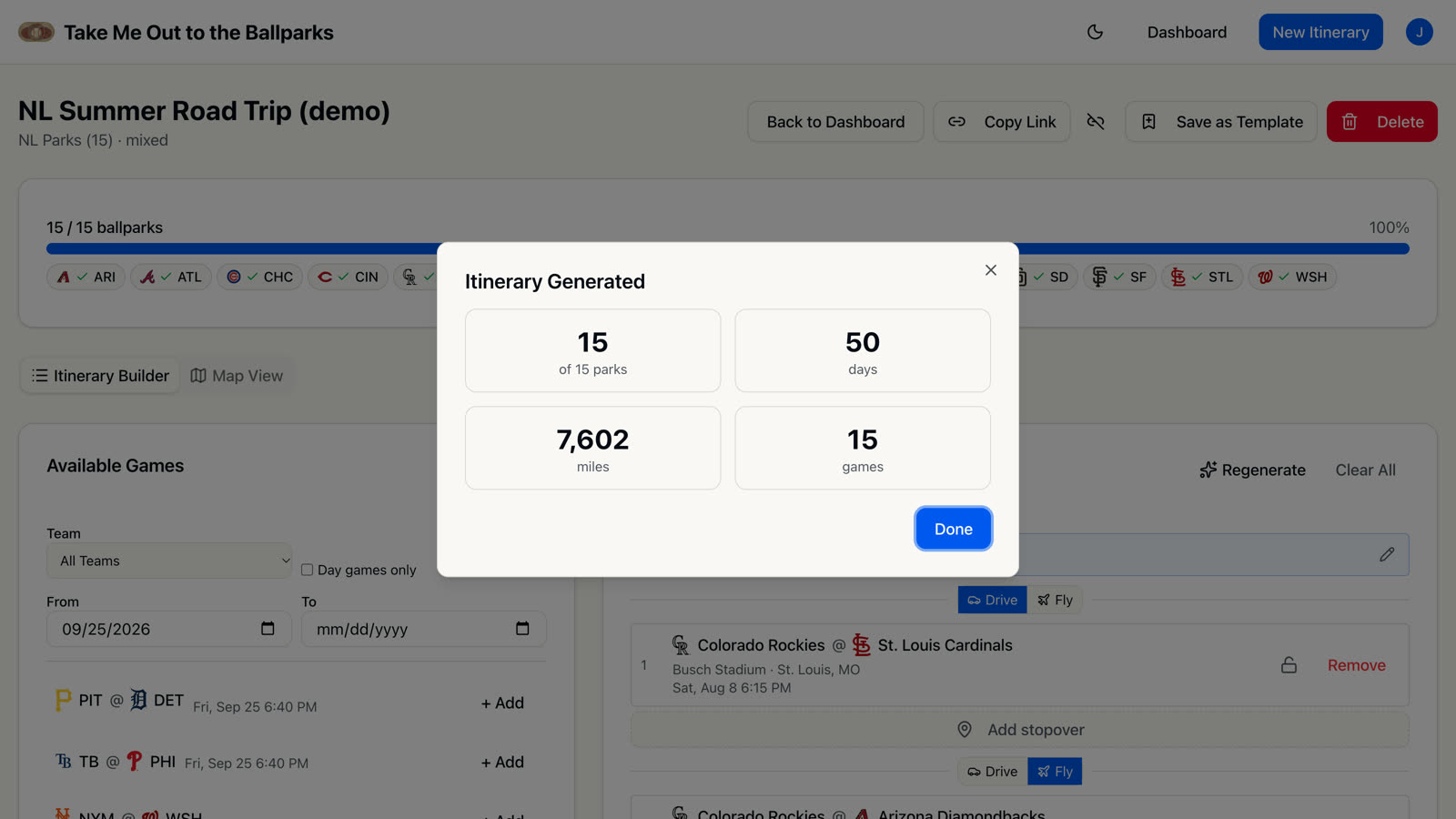Click the 7,602 miles stat card
The image size is (1456, 819).
click(592, 448)
